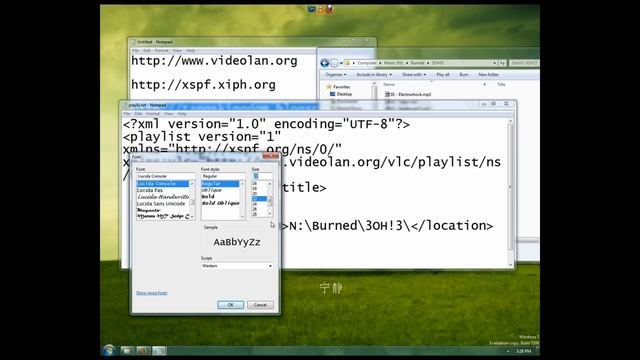Expand Explorer address bar history dropdown

494,63
